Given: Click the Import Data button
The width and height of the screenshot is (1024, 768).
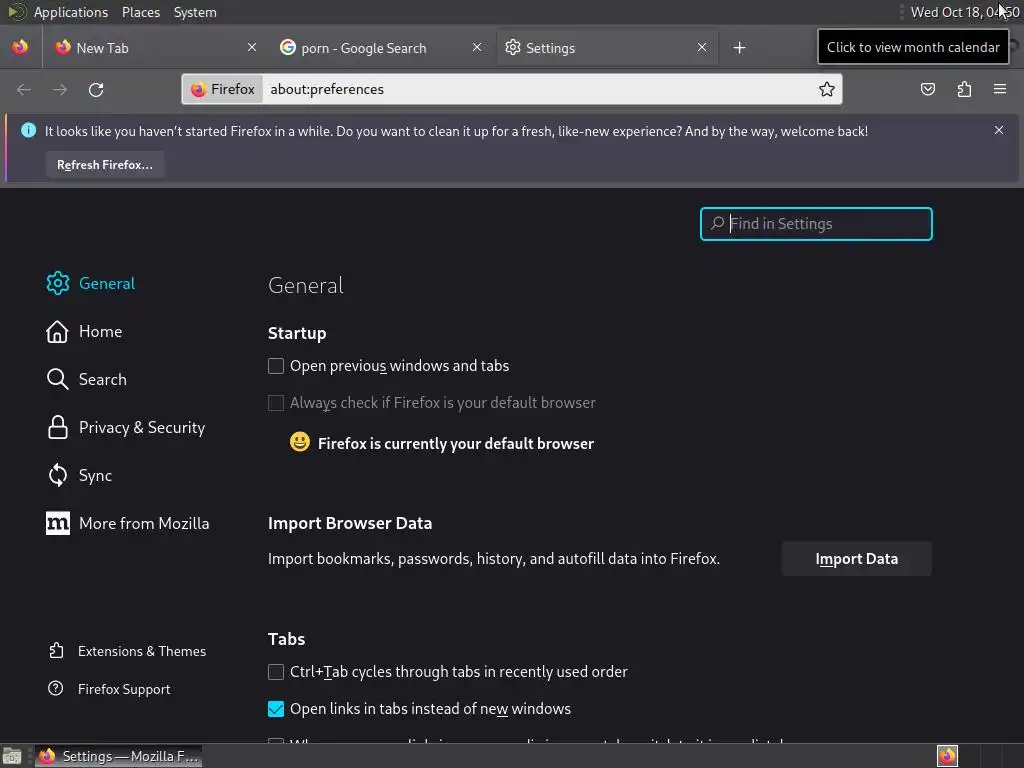Looking at the screenshot, I should click(856, 559).
